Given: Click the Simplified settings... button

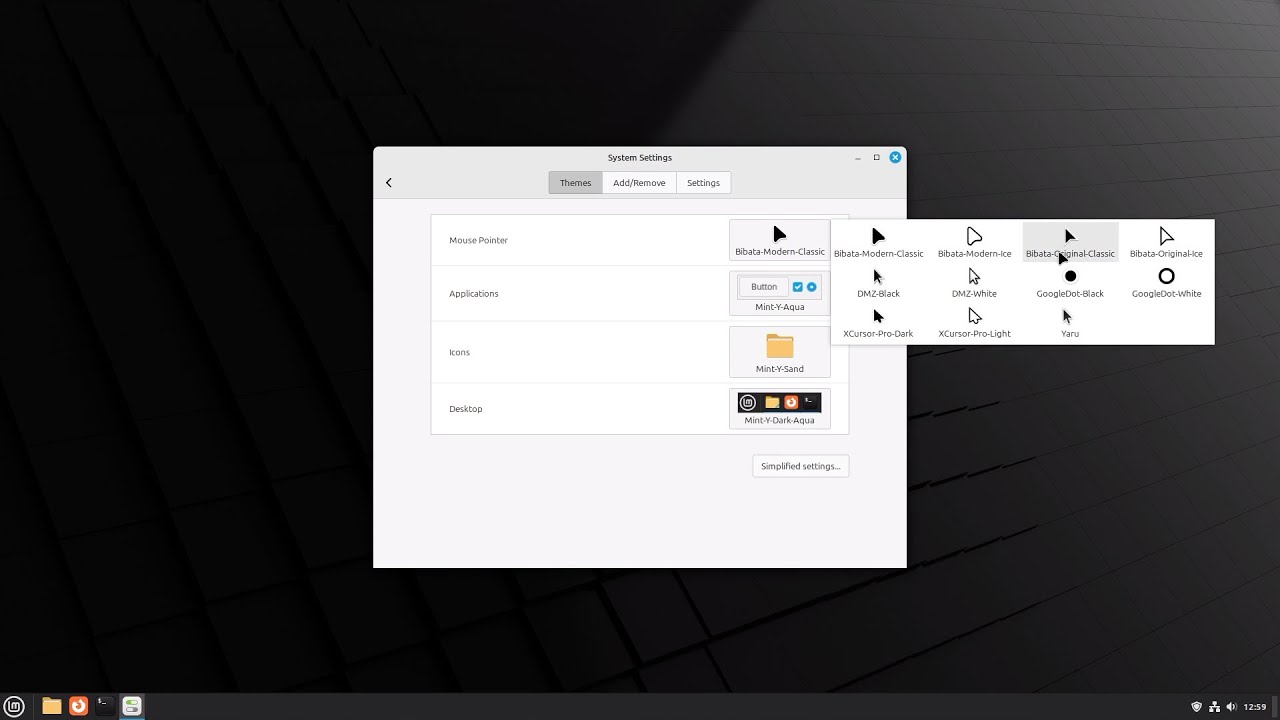Looking at the screenshot, I should pyautogui.click(x=800, y=466).
